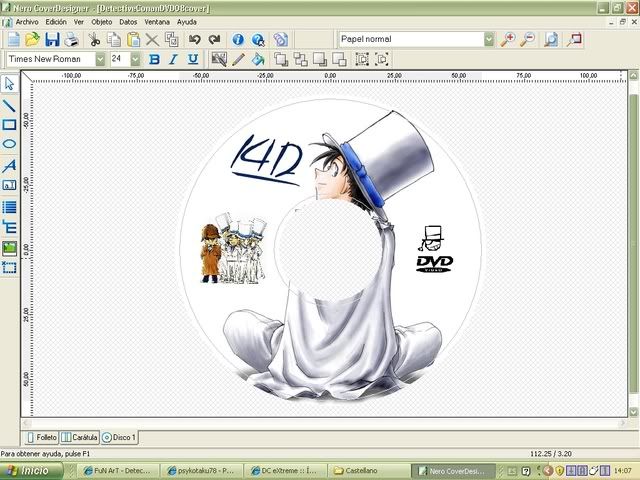Choose the insert image tool
Image resolution: width=640 pixels, height=480 pixels.
pos(10,247)
